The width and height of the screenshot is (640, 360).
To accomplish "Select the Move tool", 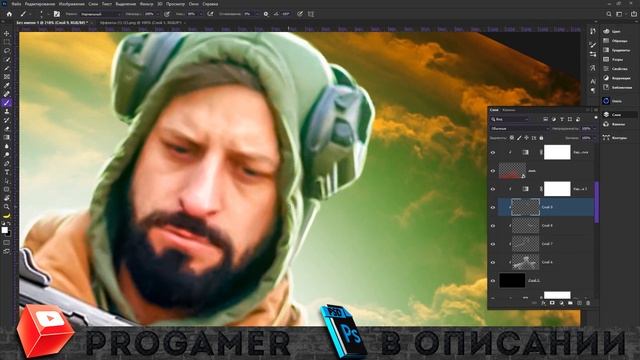I will tap(7, 33).
